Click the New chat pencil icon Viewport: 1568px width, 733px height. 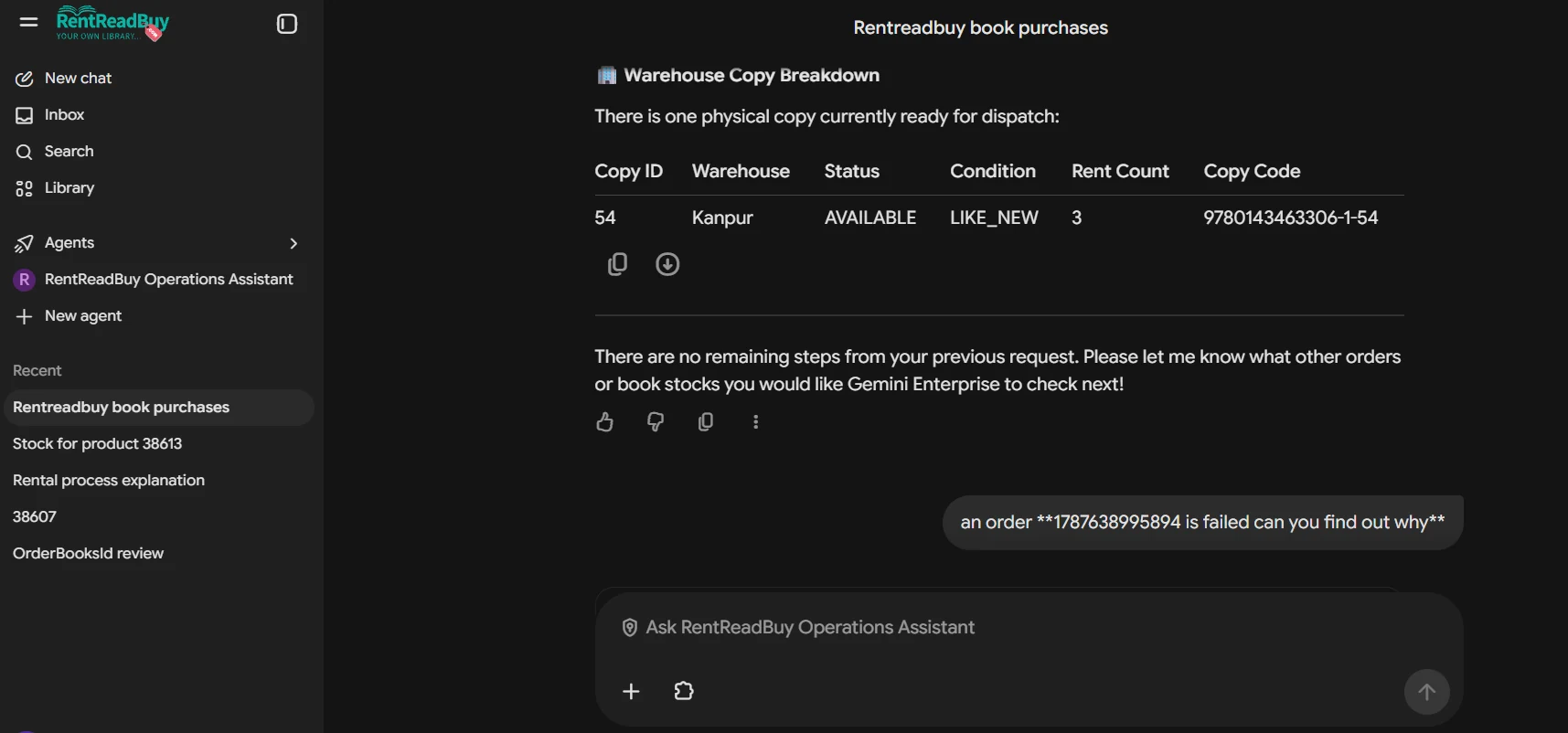click(x=25, y=79)
